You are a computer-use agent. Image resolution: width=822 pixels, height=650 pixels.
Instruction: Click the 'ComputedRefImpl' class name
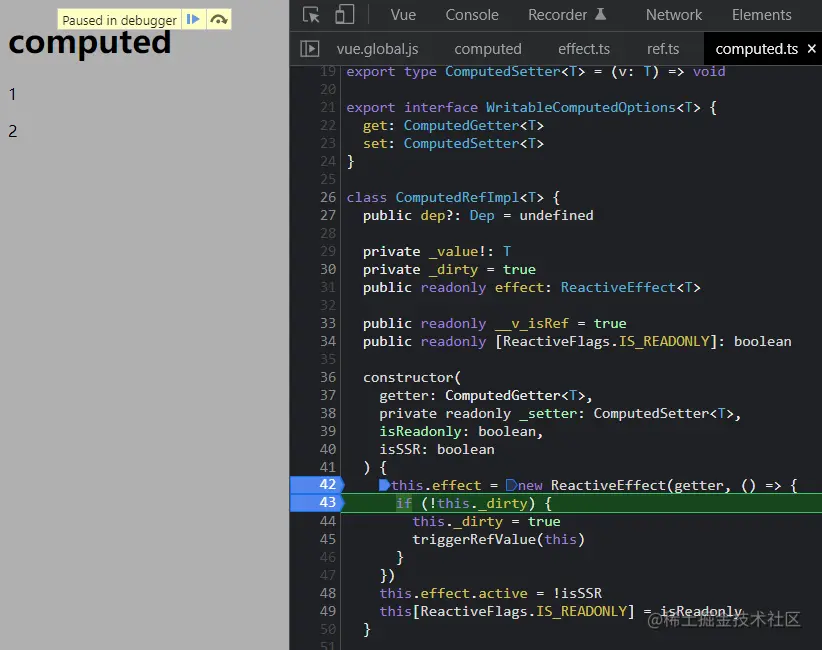point(457,197)
